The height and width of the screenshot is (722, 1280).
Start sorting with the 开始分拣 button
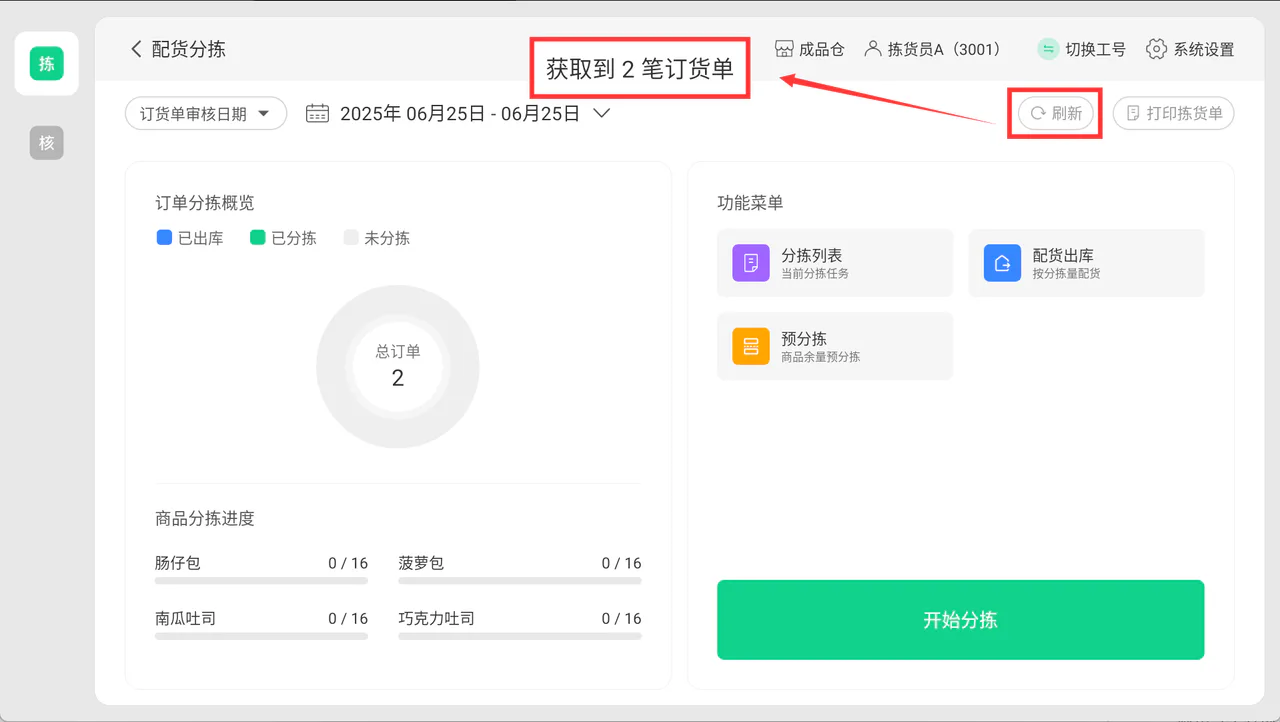click(x=960, y=620)
